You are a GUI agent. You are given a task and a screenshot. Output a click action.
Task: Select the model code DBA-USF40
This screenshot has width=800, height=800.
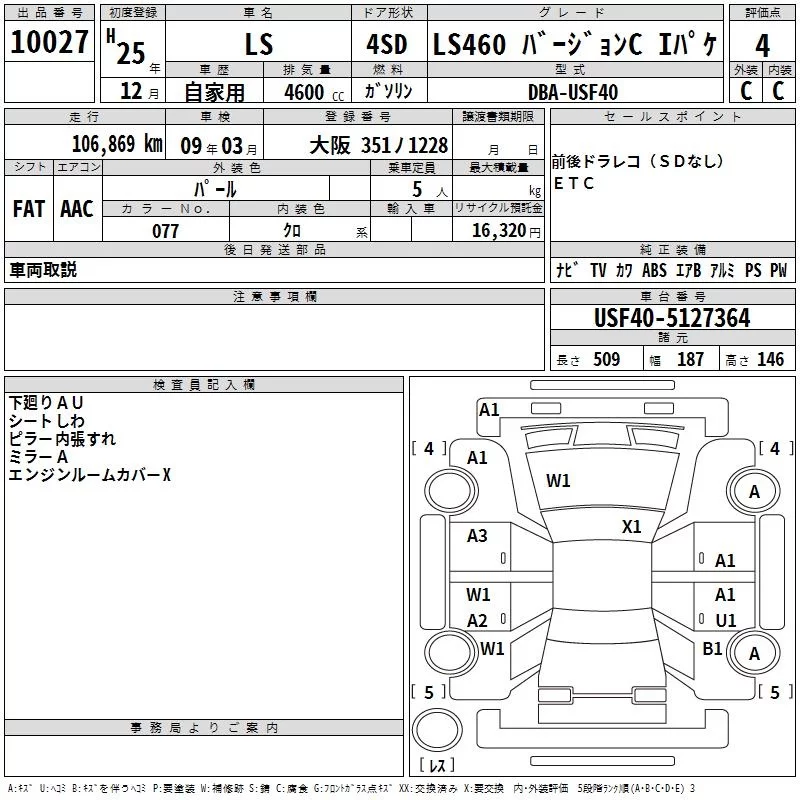pos(573,92)
